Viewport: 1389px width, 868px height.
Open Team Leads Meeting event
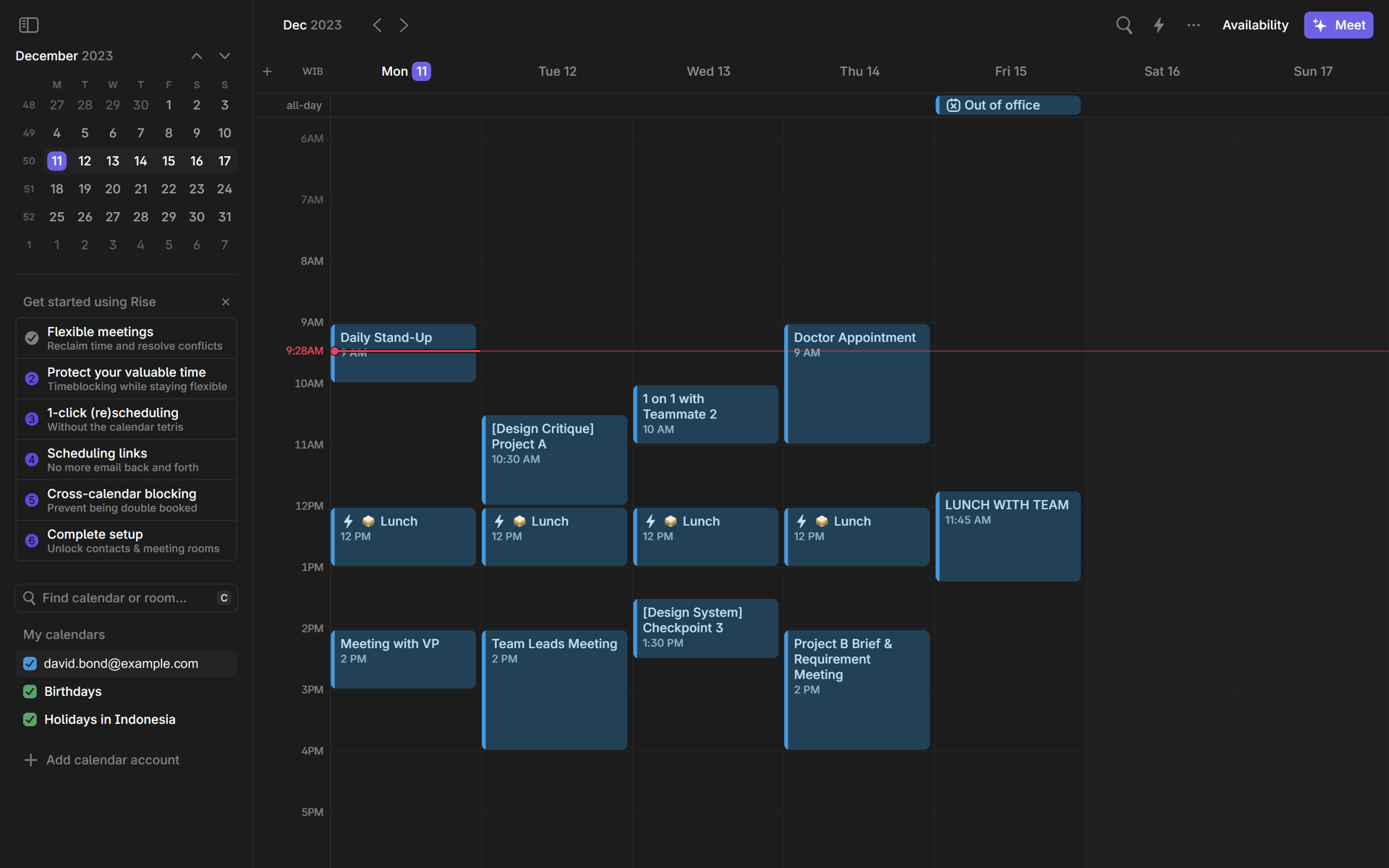pos(555,690)
